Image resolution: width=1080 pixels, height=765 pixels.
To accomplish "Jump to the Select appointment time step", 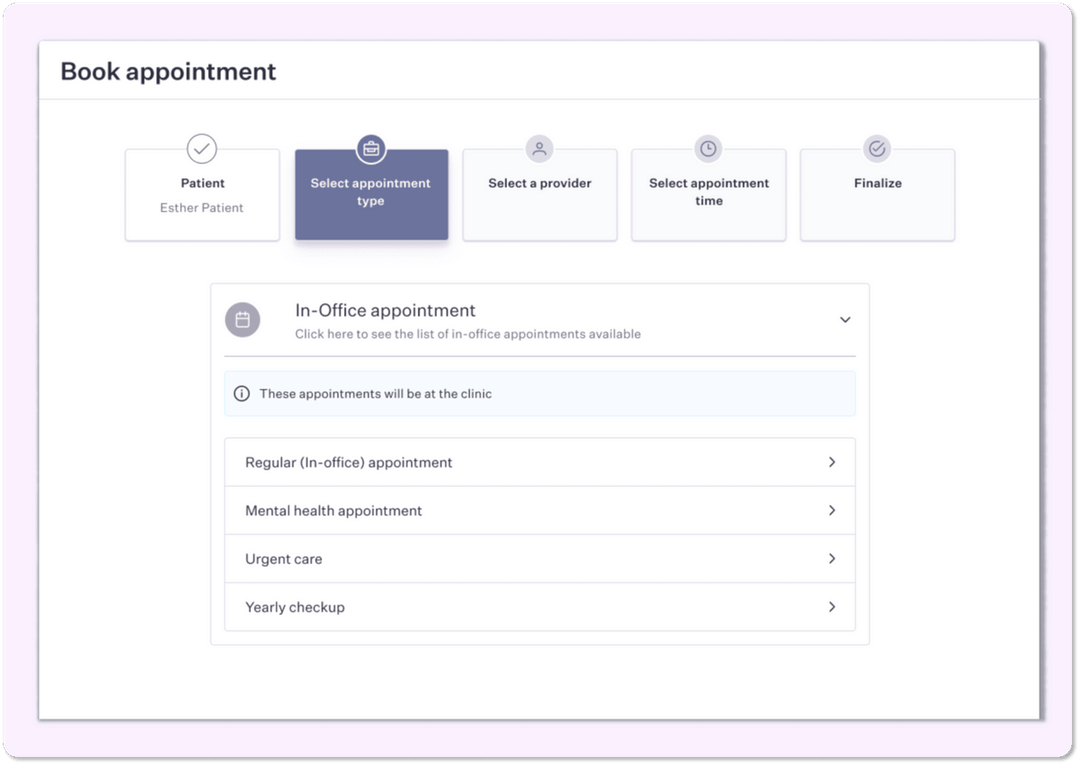I will pos(708,196).
